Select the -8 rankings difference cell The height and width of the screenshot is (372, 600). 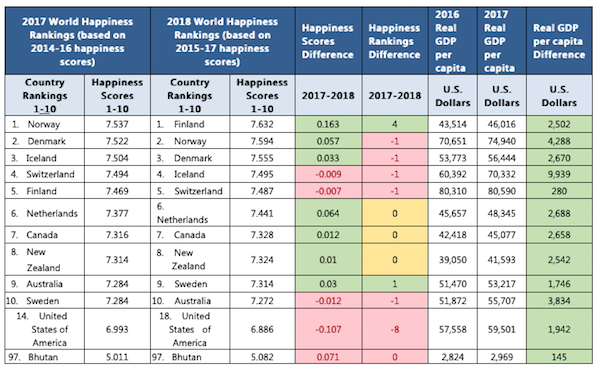pyautogui.click(x=395, y=329)
